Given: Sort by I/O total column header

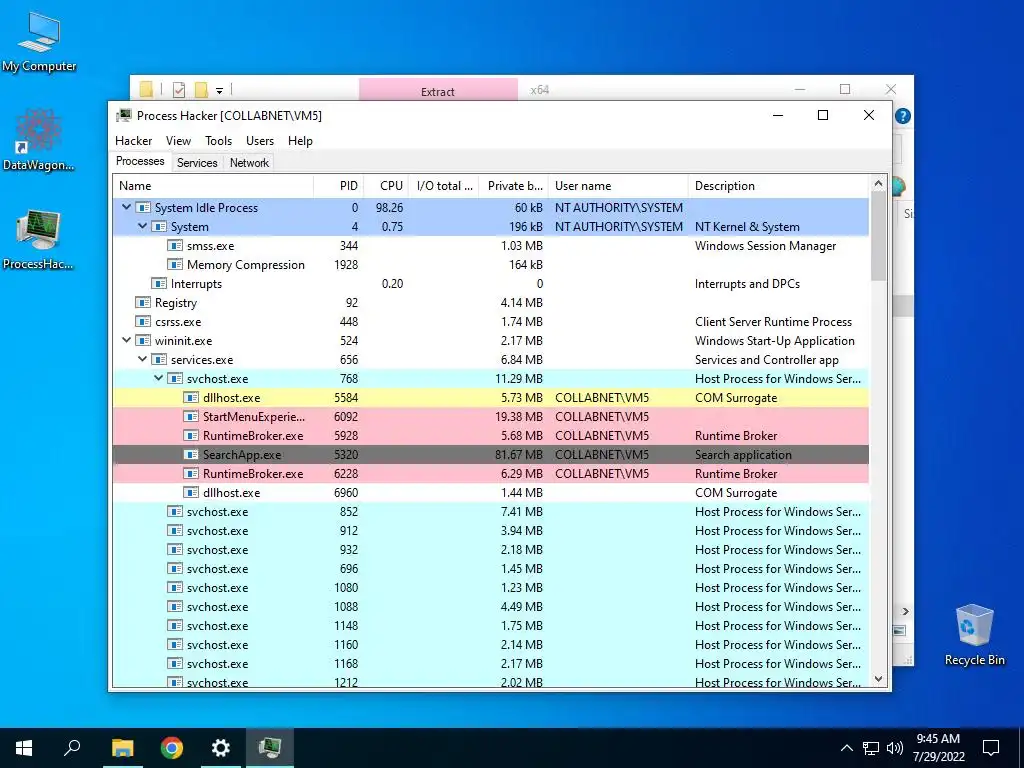Looking at the screenshot, I should [x=443, y=185].
